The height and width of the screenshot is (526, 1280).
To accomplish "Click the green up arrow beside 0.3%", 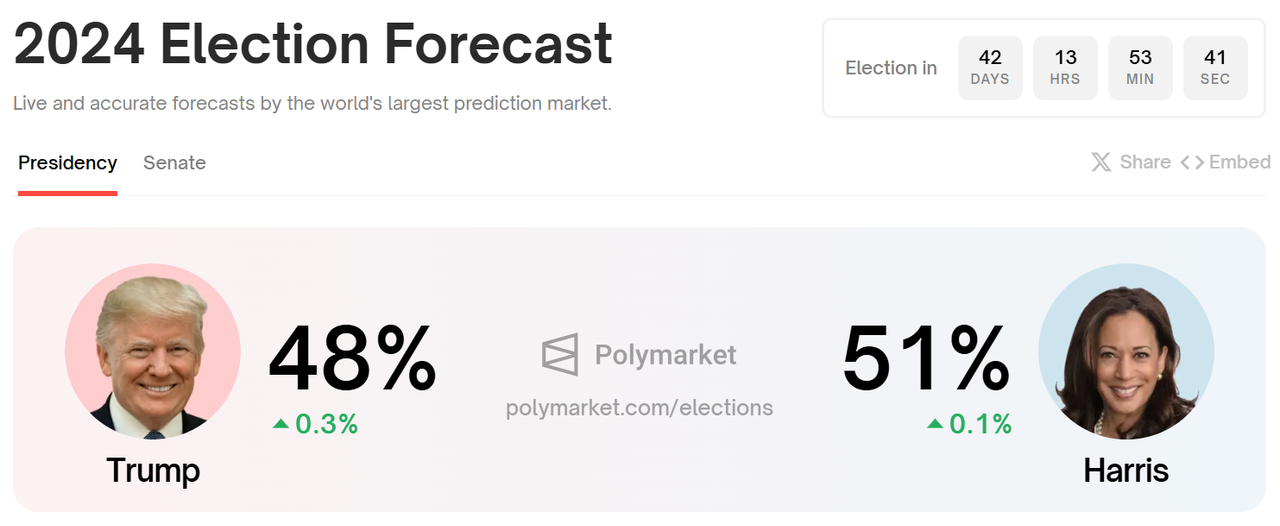I will pyautogui.click(x=281, y=424).
